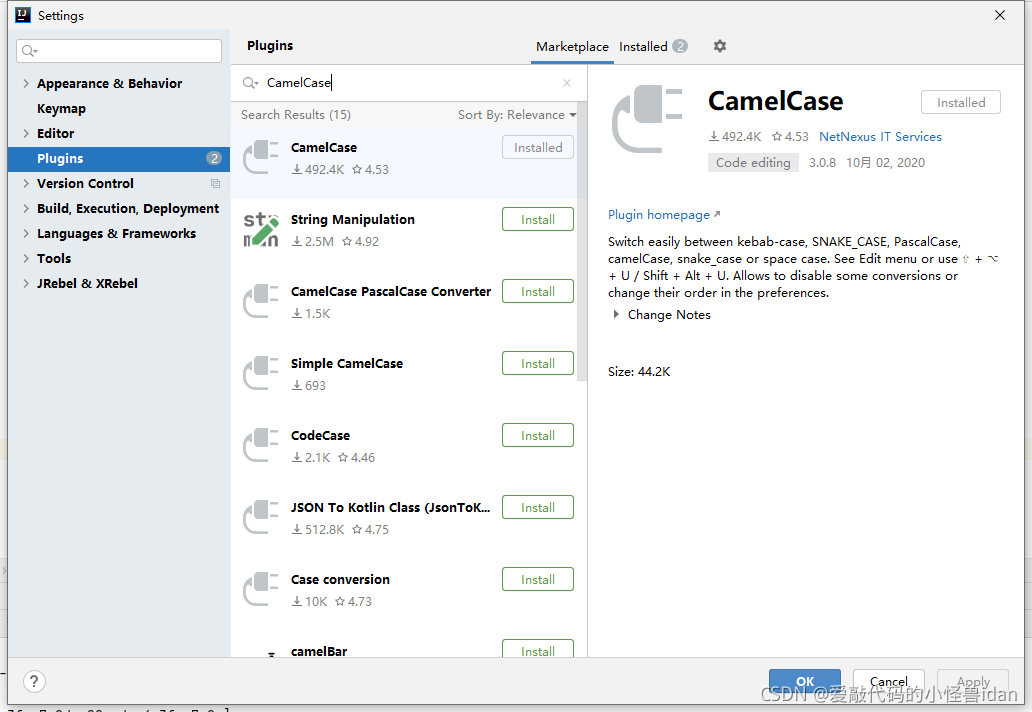1032x712 pixels.
Task: Expand the Tools settings node
Action: click(26, 259)
